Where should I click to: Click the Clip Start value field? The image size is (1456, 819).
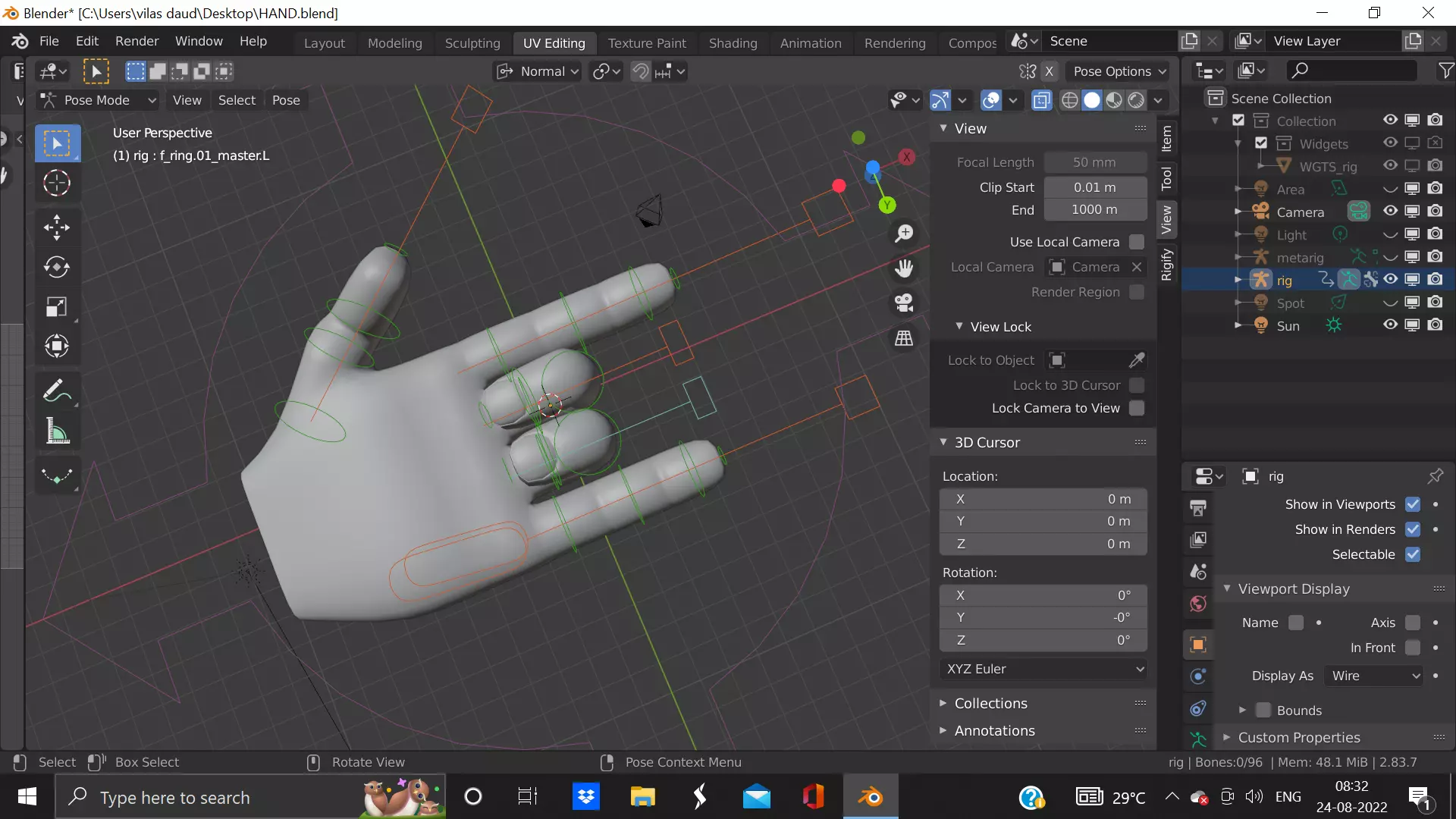coord(1095,187)
